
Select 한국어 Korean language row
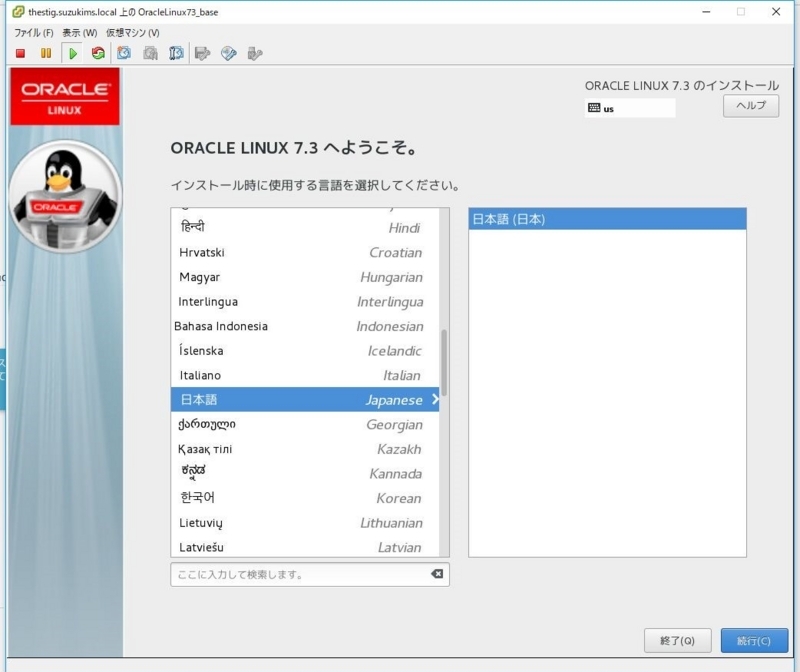tap(305, 498)
